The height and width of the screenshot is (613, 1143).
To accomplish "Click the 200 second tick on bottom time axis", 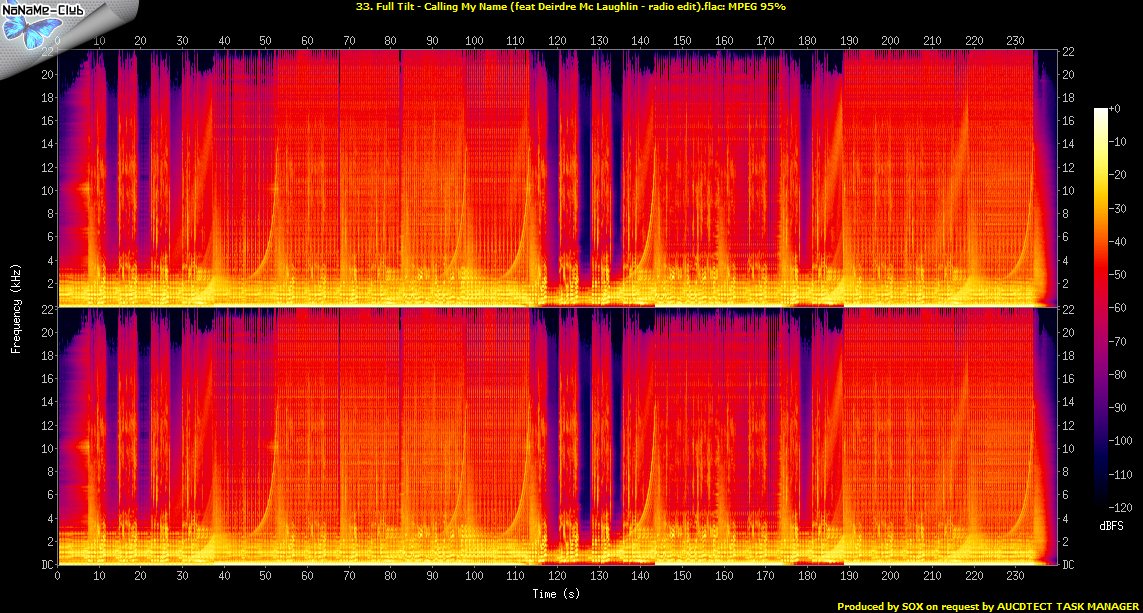I will [x=890, y=577].
